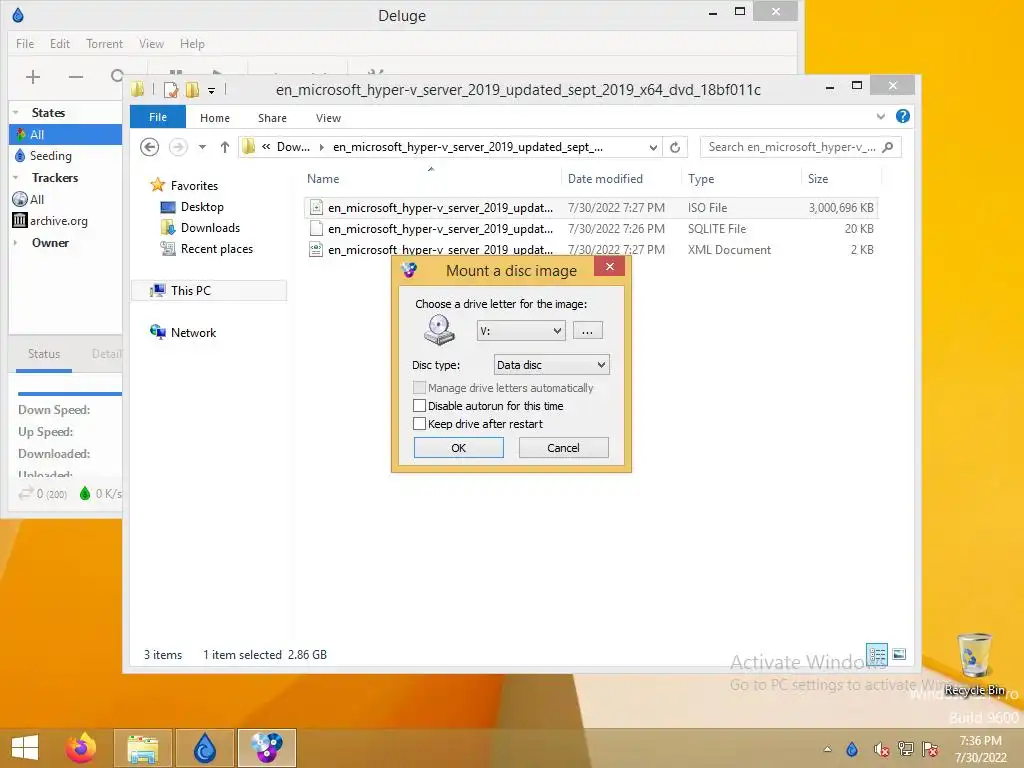Open File Explorer taskbar icon

(x=142, y=748)
